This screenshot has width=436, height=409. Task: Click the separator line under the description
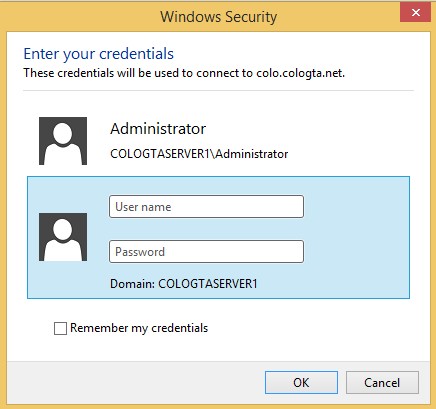[218, 90]
